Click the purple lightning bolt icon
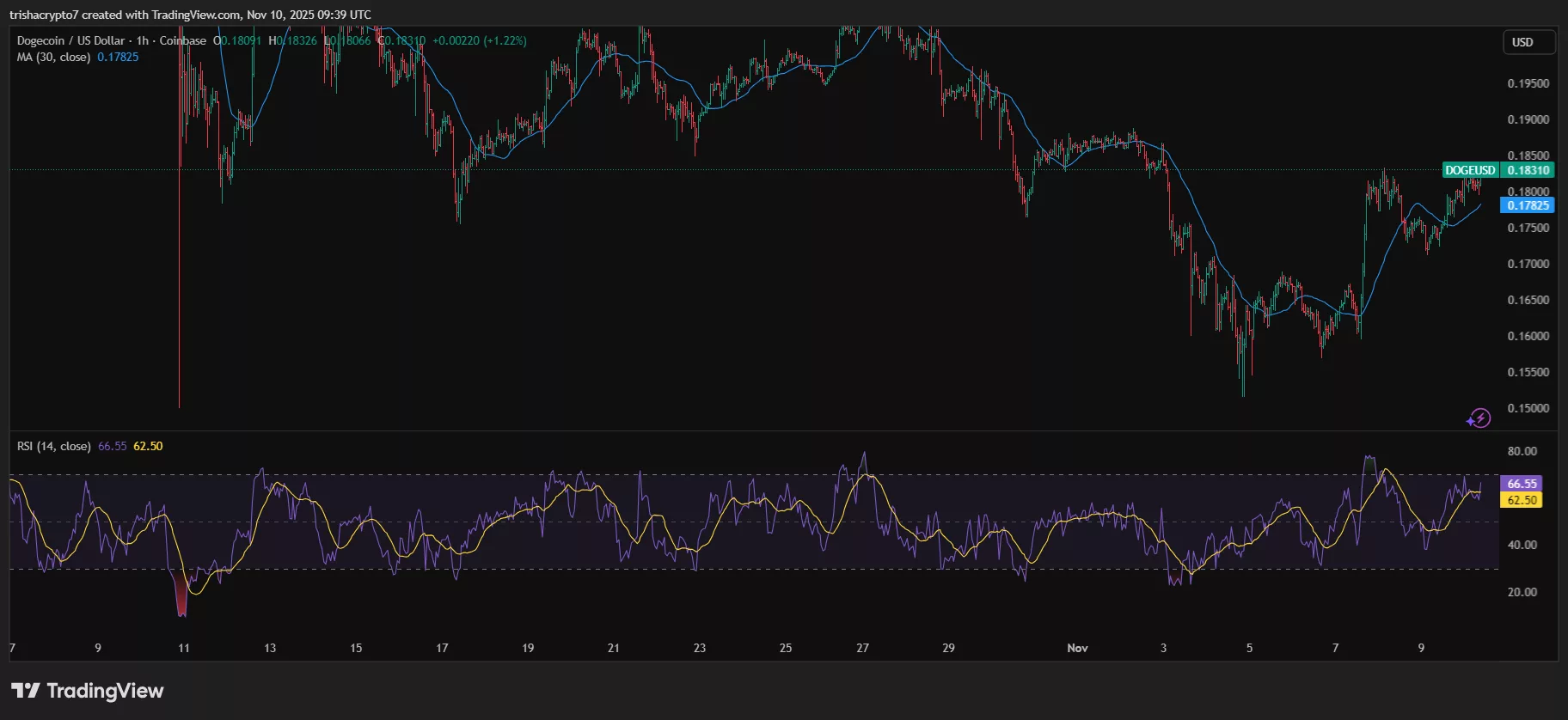This screenshot has height=720, width=1568. click(1479, 418)
